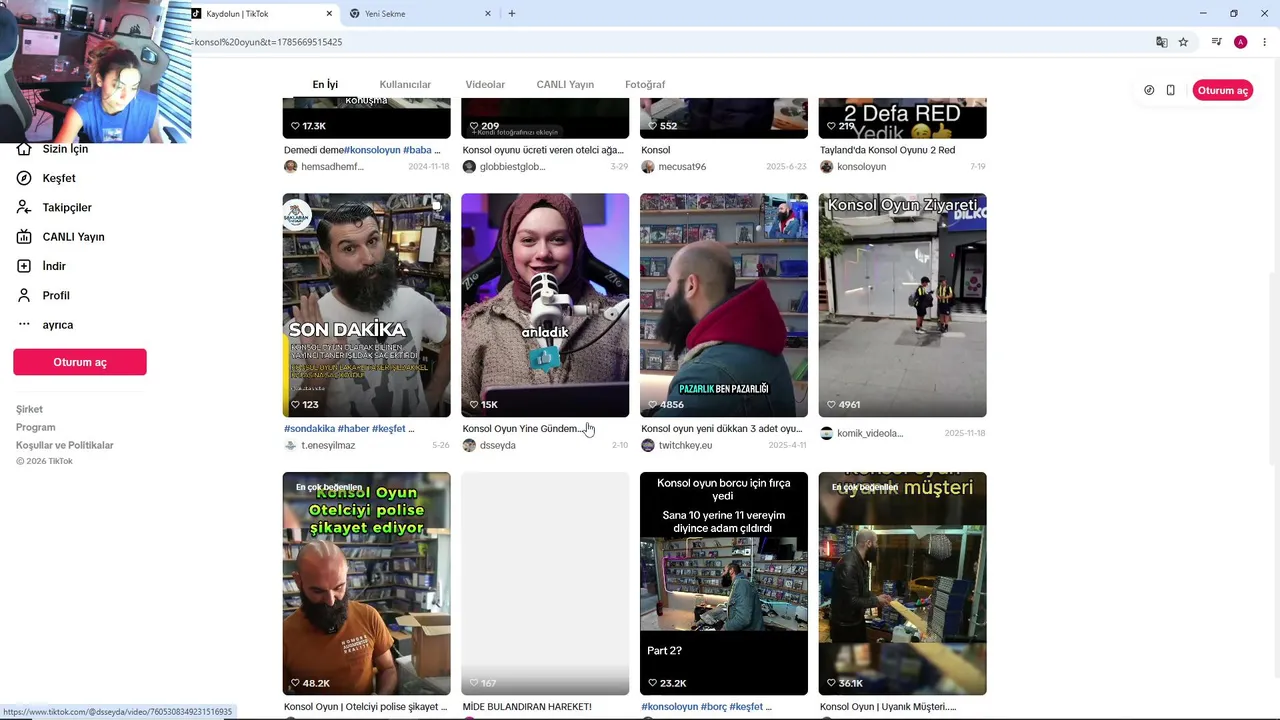Open the Şirket footer link
This screenshot has height=720, width=1280.
29,409
